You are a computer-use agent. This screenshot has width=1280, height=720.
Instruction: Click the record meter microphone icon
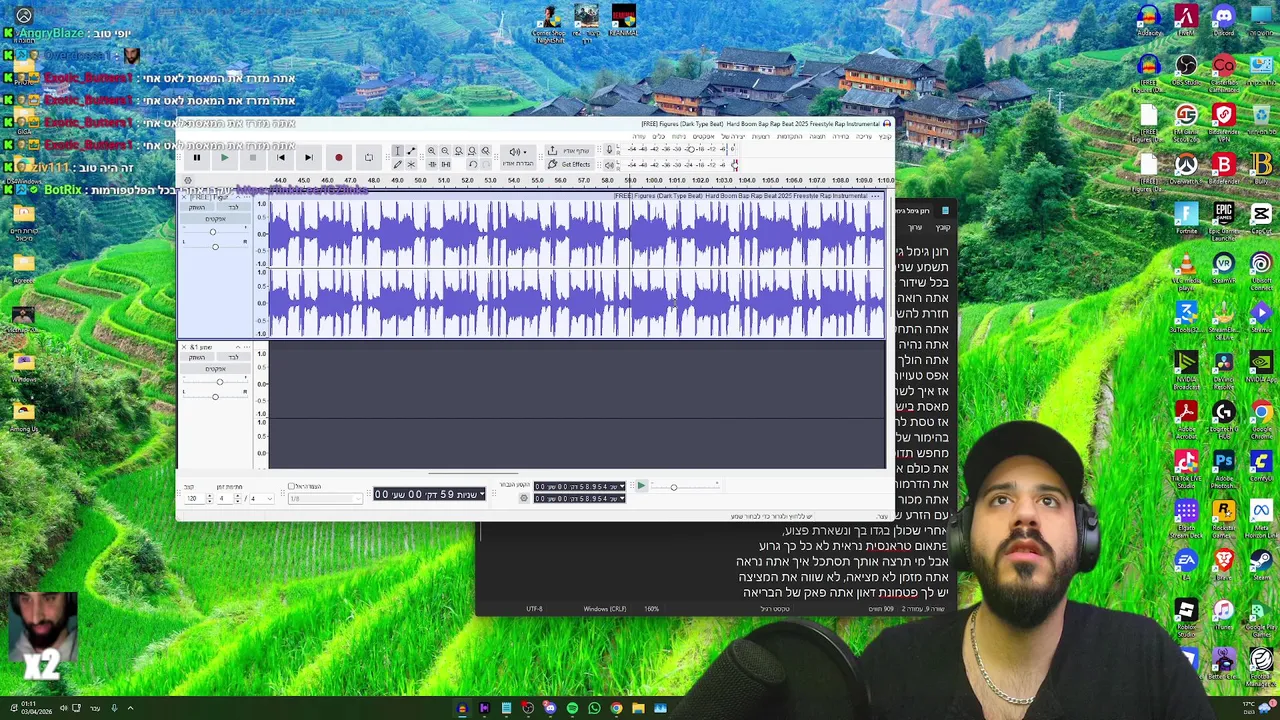pyautogui.click(x=609, y=150)
